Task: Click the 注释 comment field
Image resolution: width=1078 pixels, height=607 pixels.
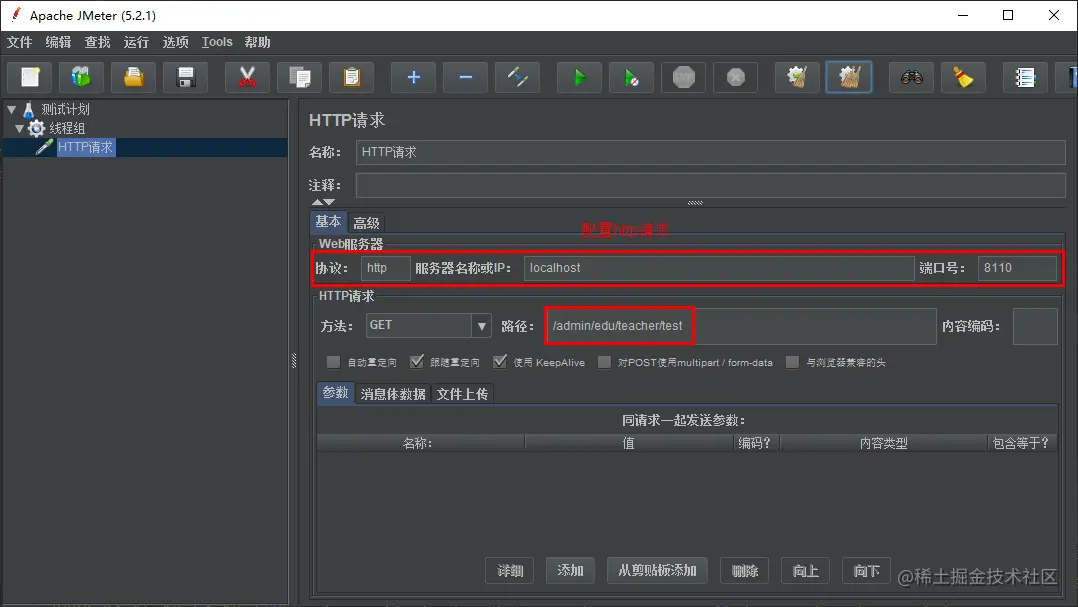Action: point(711,185)
